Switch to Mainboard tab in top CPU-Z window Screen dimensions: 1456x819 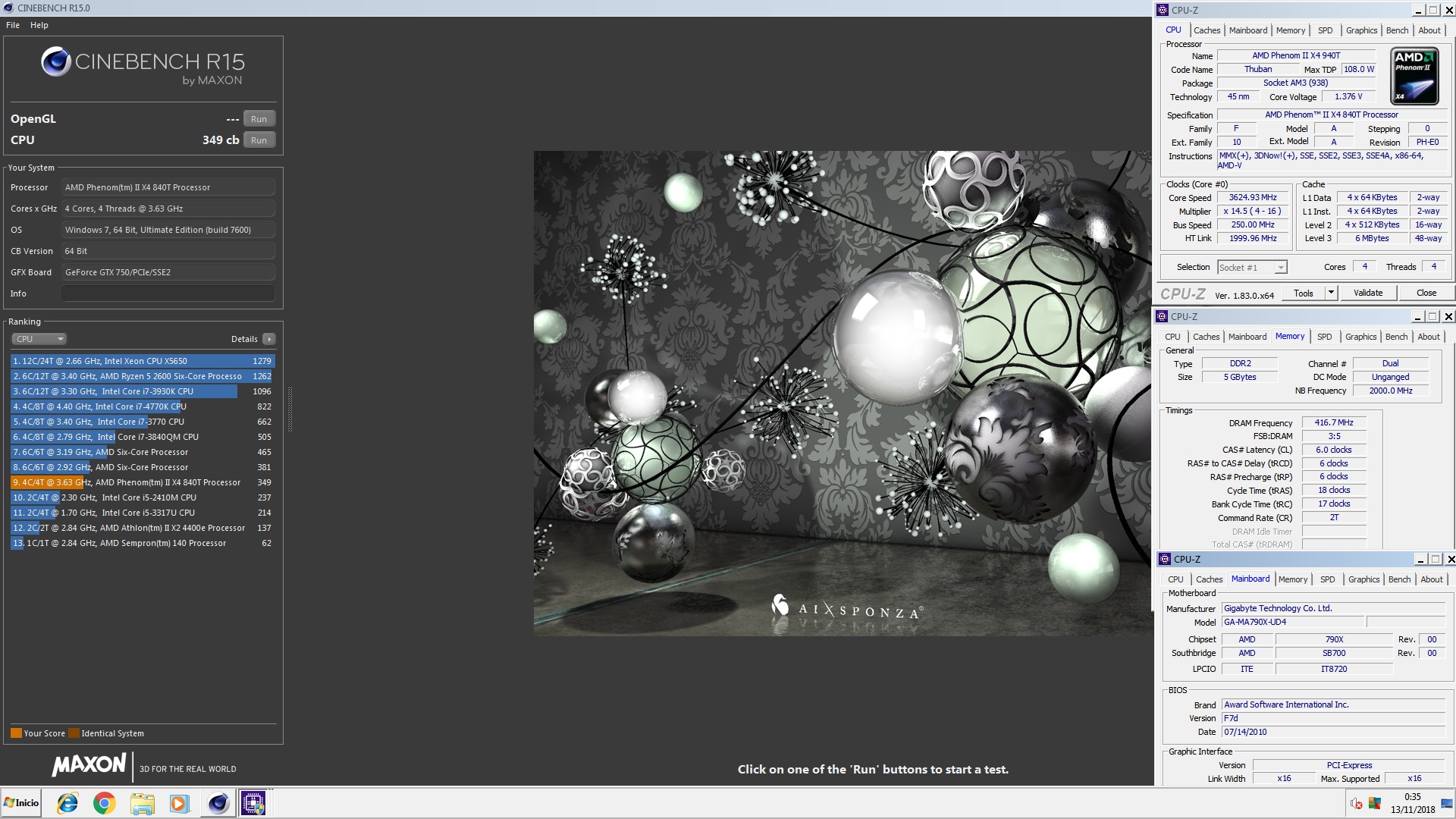[x=1248, y=30]
